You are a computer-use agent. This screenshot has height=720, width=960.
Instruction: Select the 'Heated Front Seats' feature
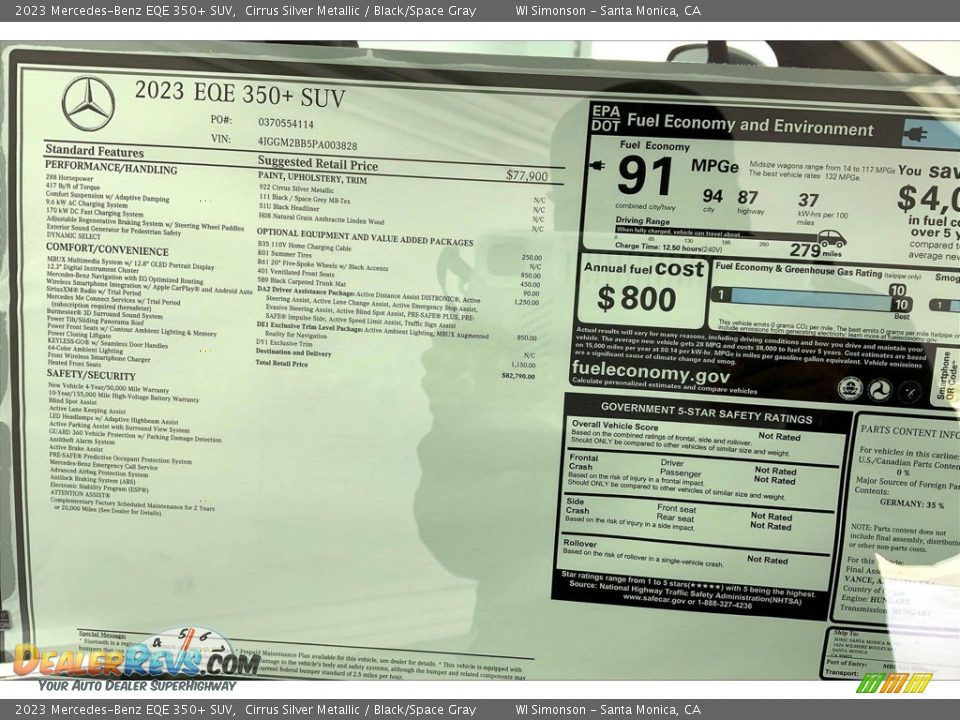coord(74,363)
